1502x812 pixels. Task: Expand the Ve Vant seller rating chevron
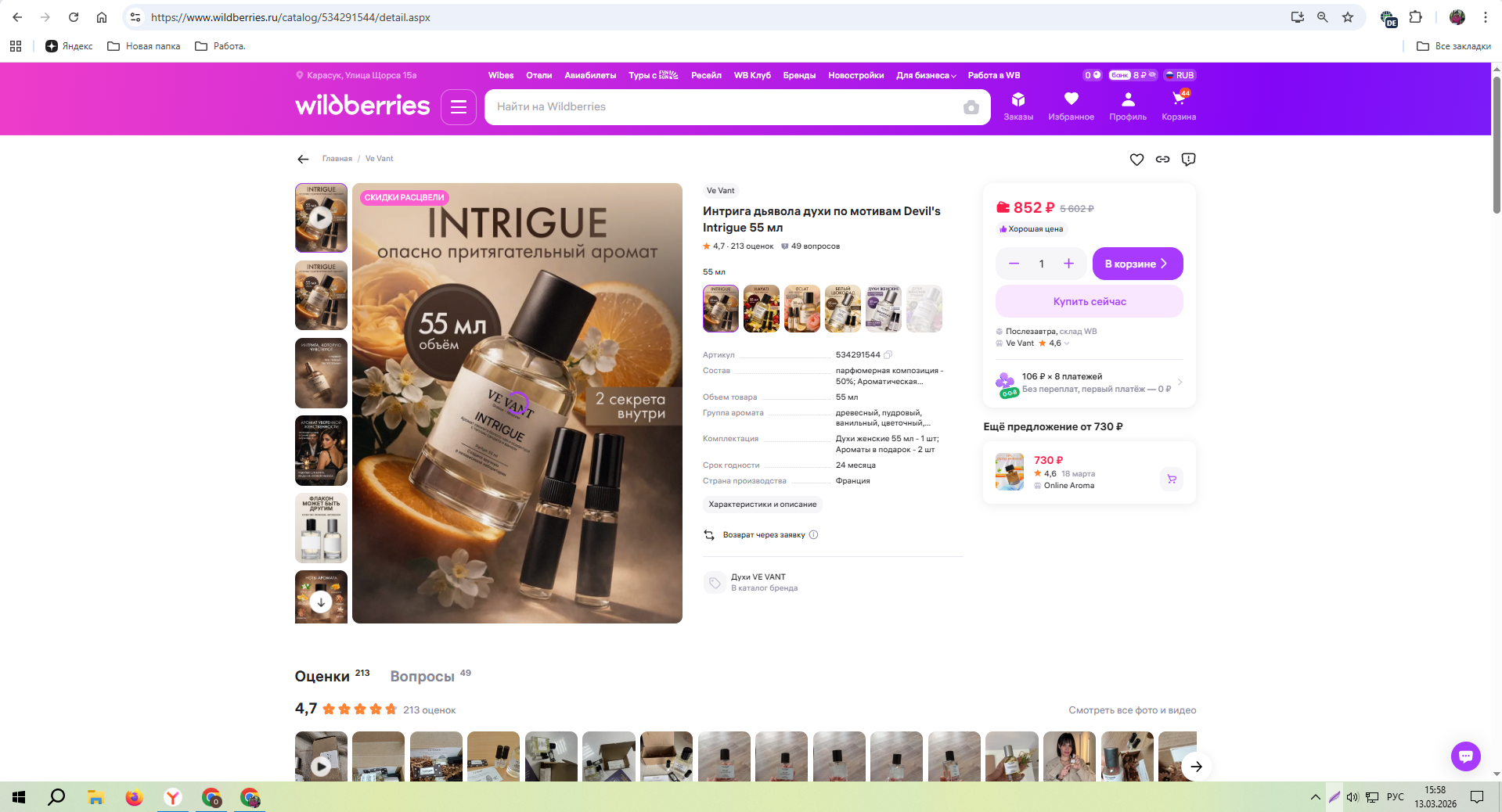click(x=1067, y=343)
